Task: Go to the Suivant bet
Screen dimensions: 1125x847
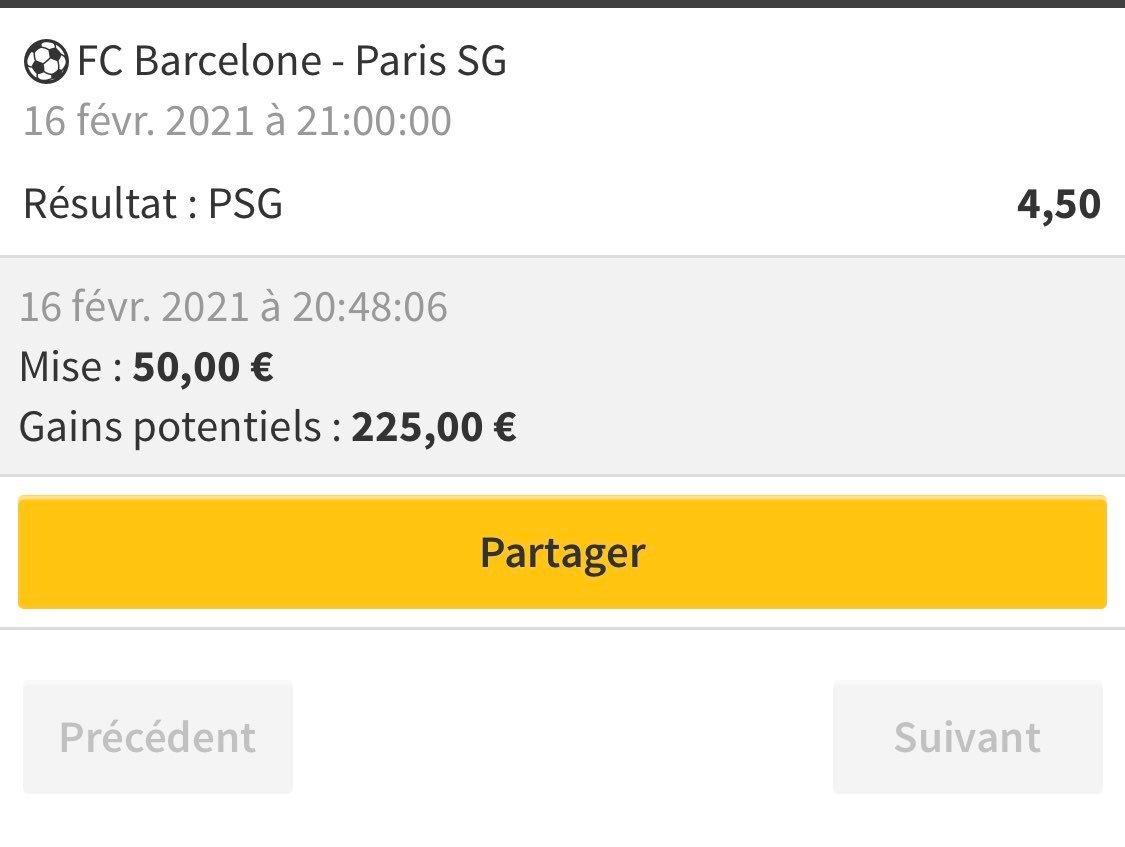Action: (967, 738)
